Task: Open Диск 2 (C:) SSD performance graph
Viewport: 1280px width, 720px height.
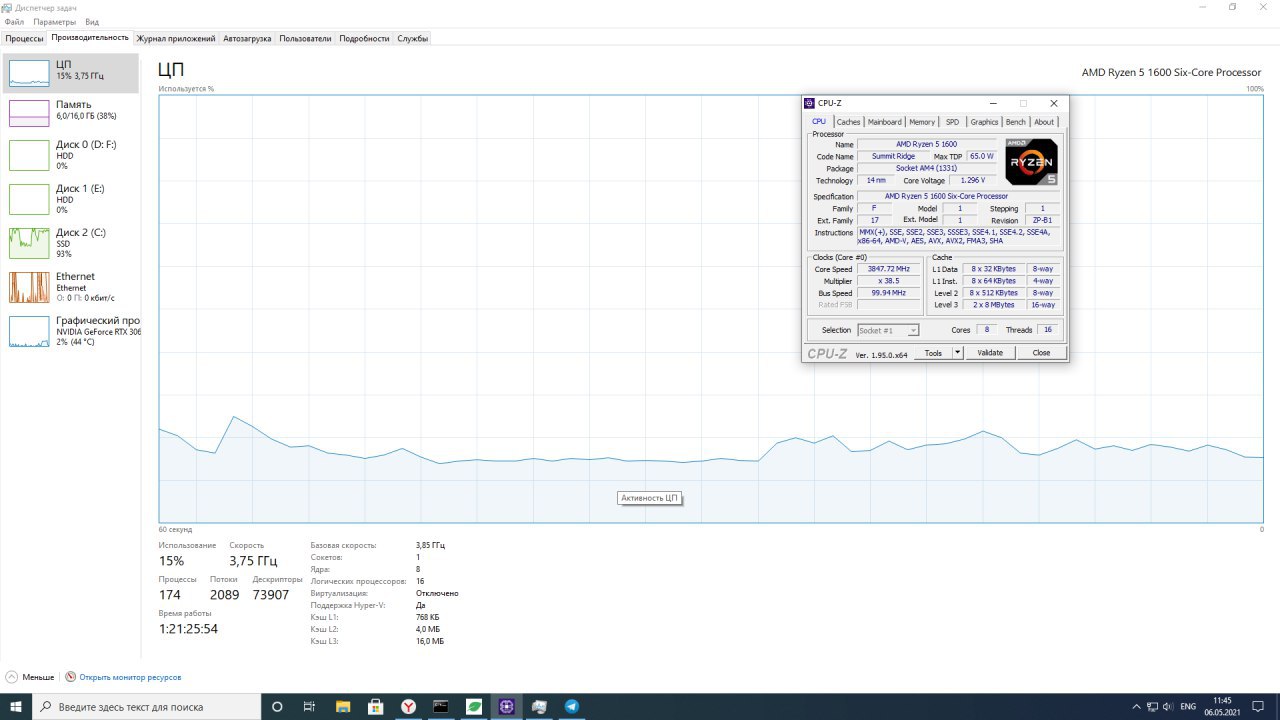Action: click(72, 244)
